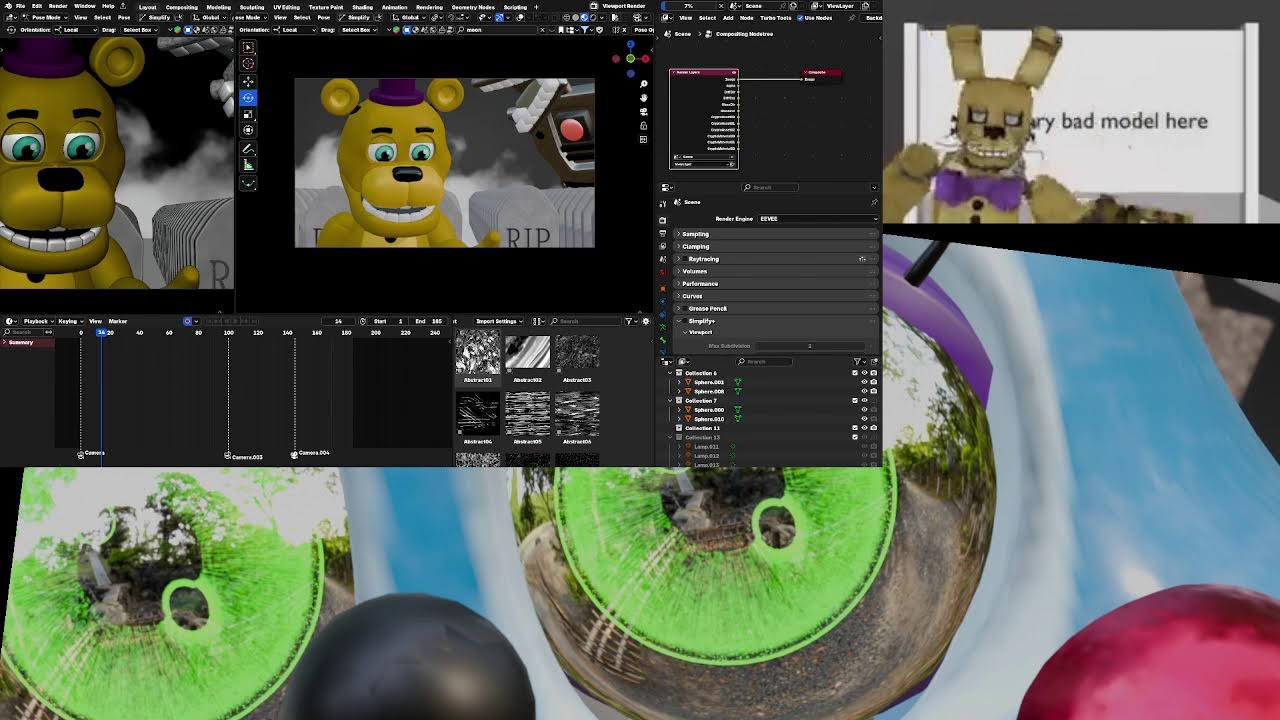The image size is (1280, 720).
Task: Select the Move tool in viewport toolbar
Action: pyautogui.click(x=248, y=81)
